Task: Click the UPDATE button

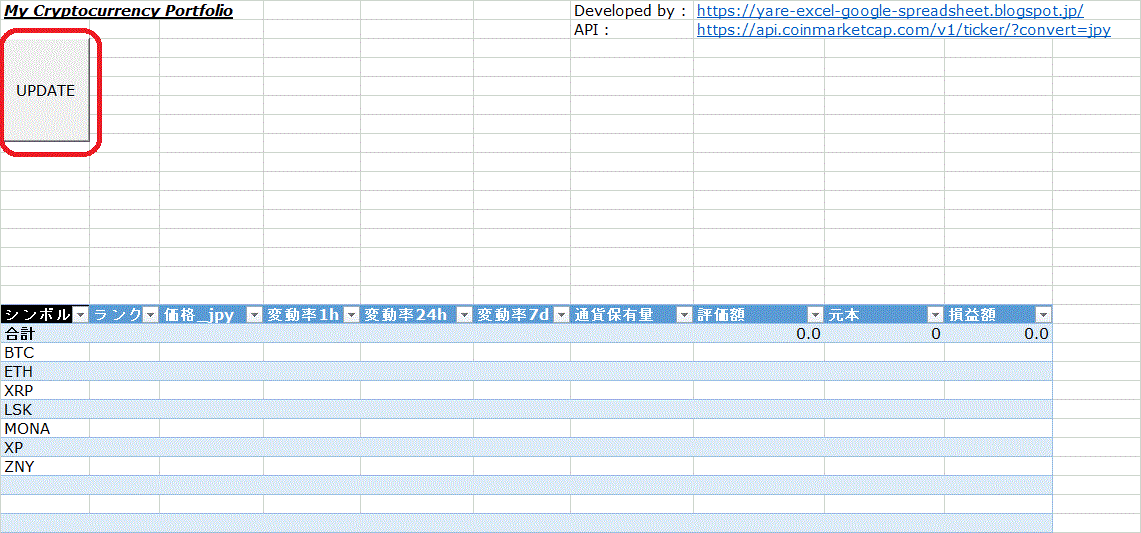Action: click(47, 90)
